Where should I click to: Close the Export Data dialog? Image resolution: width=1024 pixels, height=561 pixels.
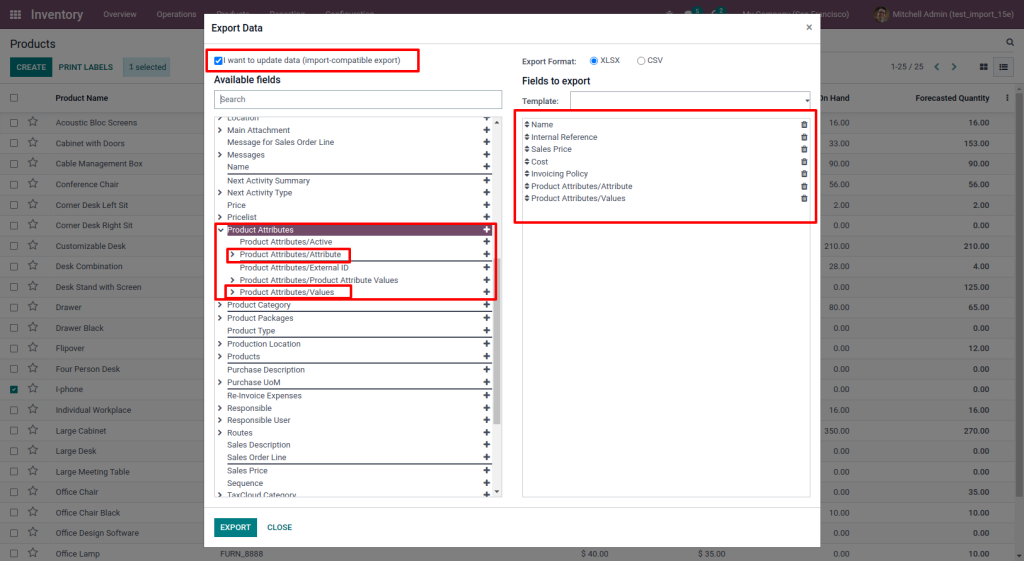[809, 27]
